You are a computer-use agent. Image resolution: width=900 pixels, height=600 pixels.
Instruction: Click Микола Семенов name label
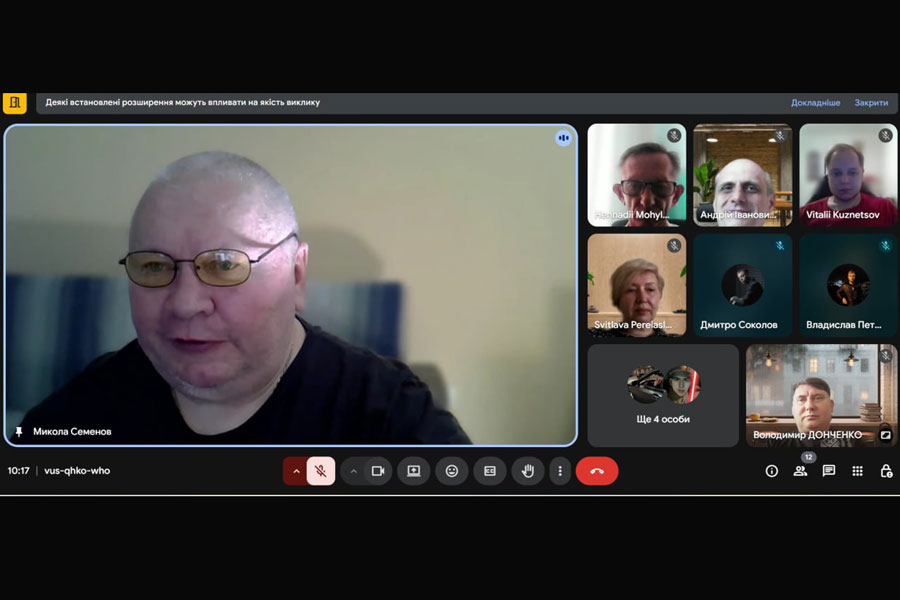(72, 431)
